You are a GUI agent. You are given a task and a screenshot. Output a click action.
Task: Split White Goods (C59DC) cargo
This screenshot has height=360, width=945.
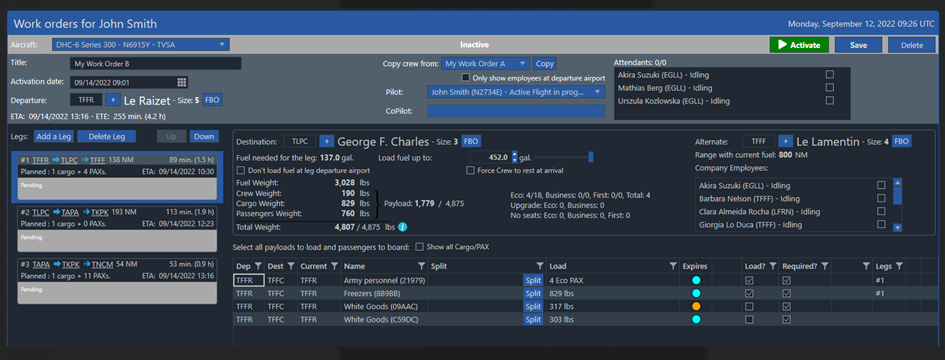(x=533, y=320)
